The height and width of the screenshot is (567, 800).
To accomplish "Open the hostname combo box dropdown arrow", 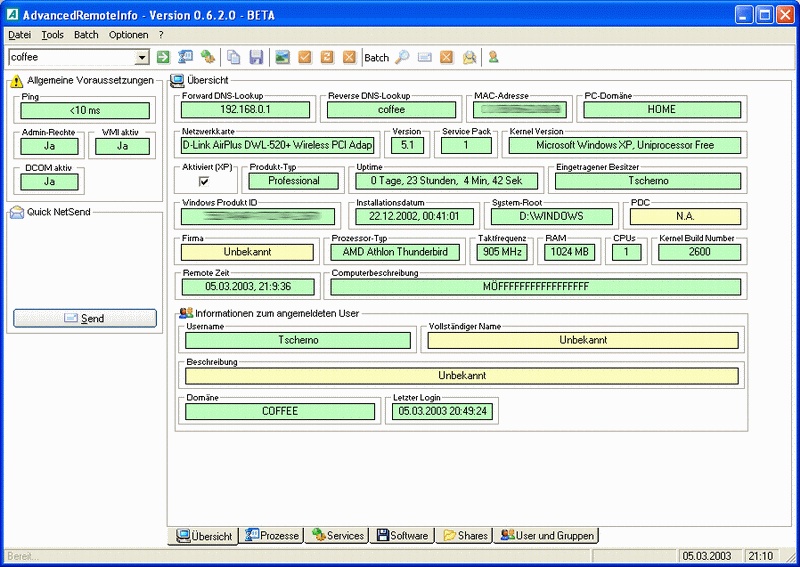I will 142,58.
